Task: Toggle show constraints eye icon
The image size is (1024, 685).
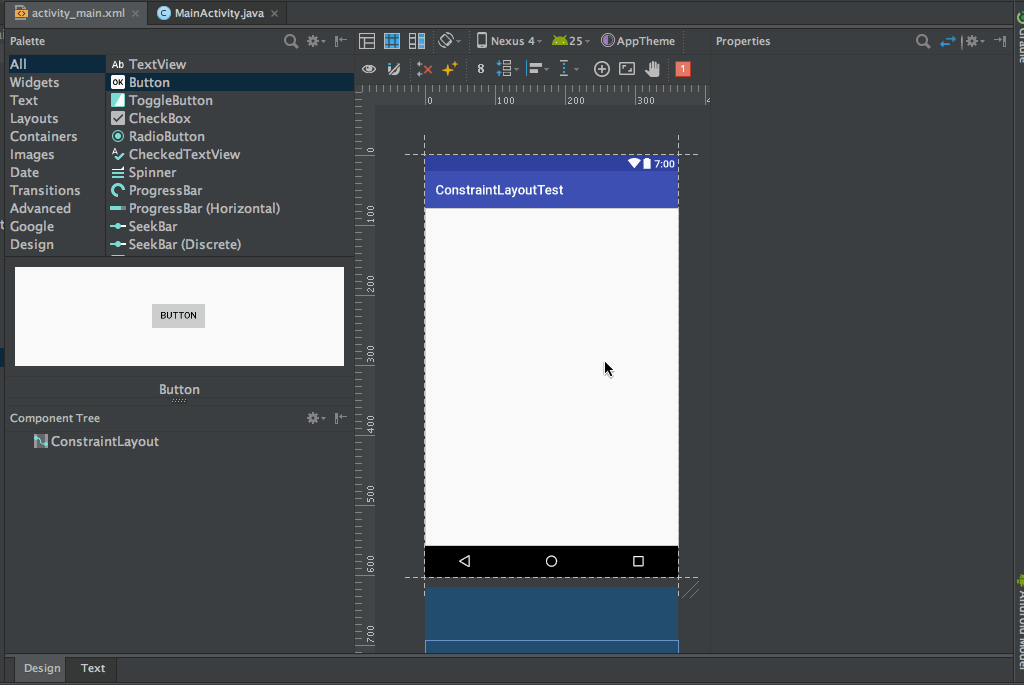Action: tap(369, 69)
